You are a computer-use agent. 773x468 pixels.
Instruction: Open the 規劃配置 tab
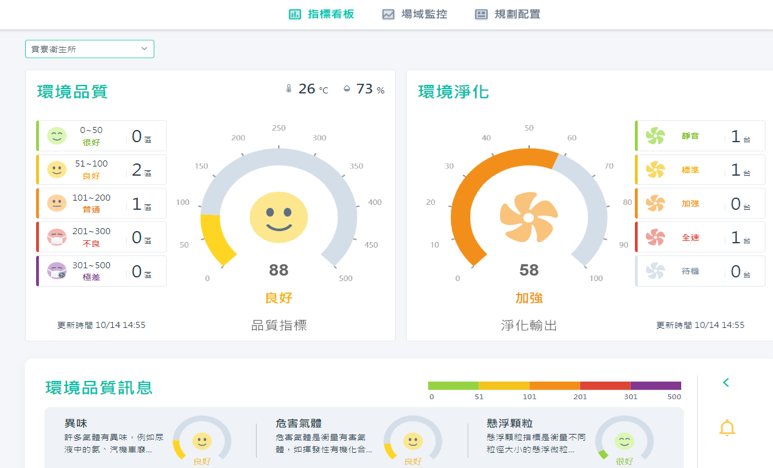508,14
